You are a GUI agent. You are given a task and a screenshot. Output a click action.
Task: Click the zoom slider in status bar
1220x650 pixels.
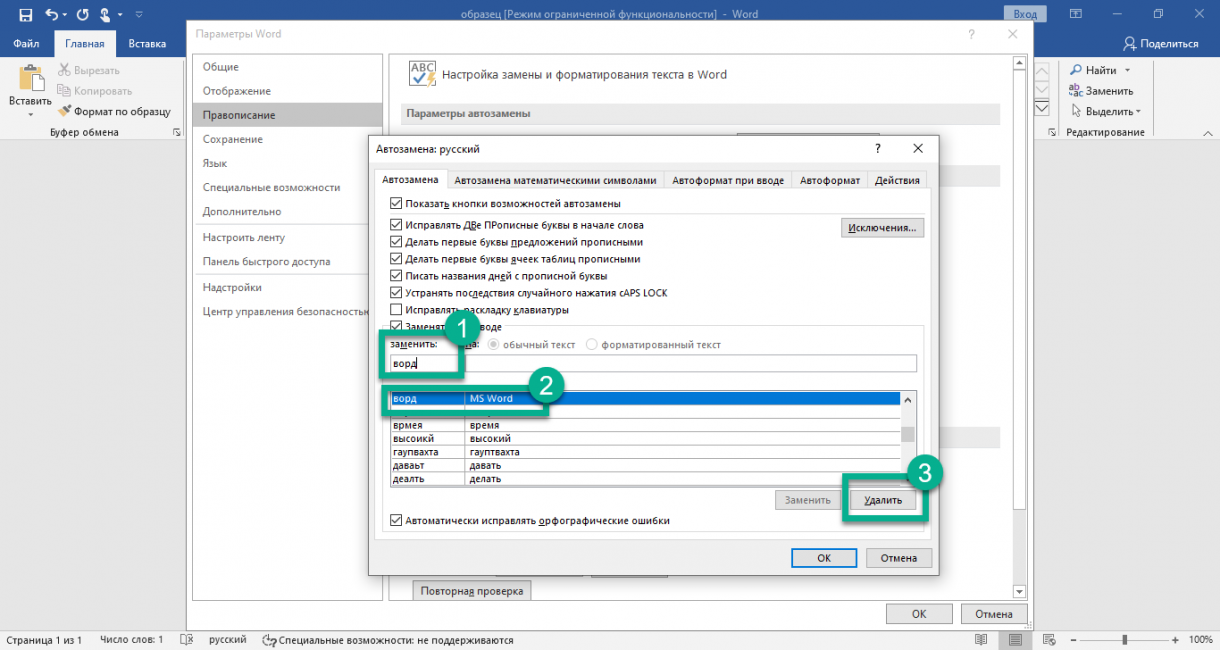pyautogui.click(x=1125, y=639)
